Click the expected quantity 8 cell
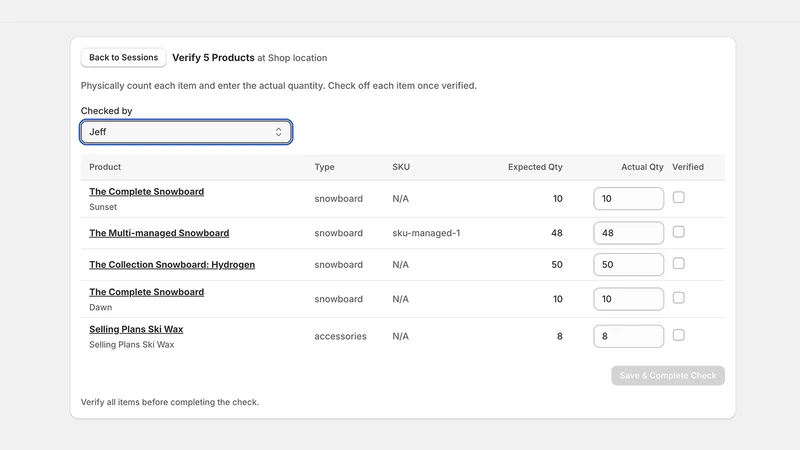The width and height of the screenshot is (800, 450). point(560,336)
